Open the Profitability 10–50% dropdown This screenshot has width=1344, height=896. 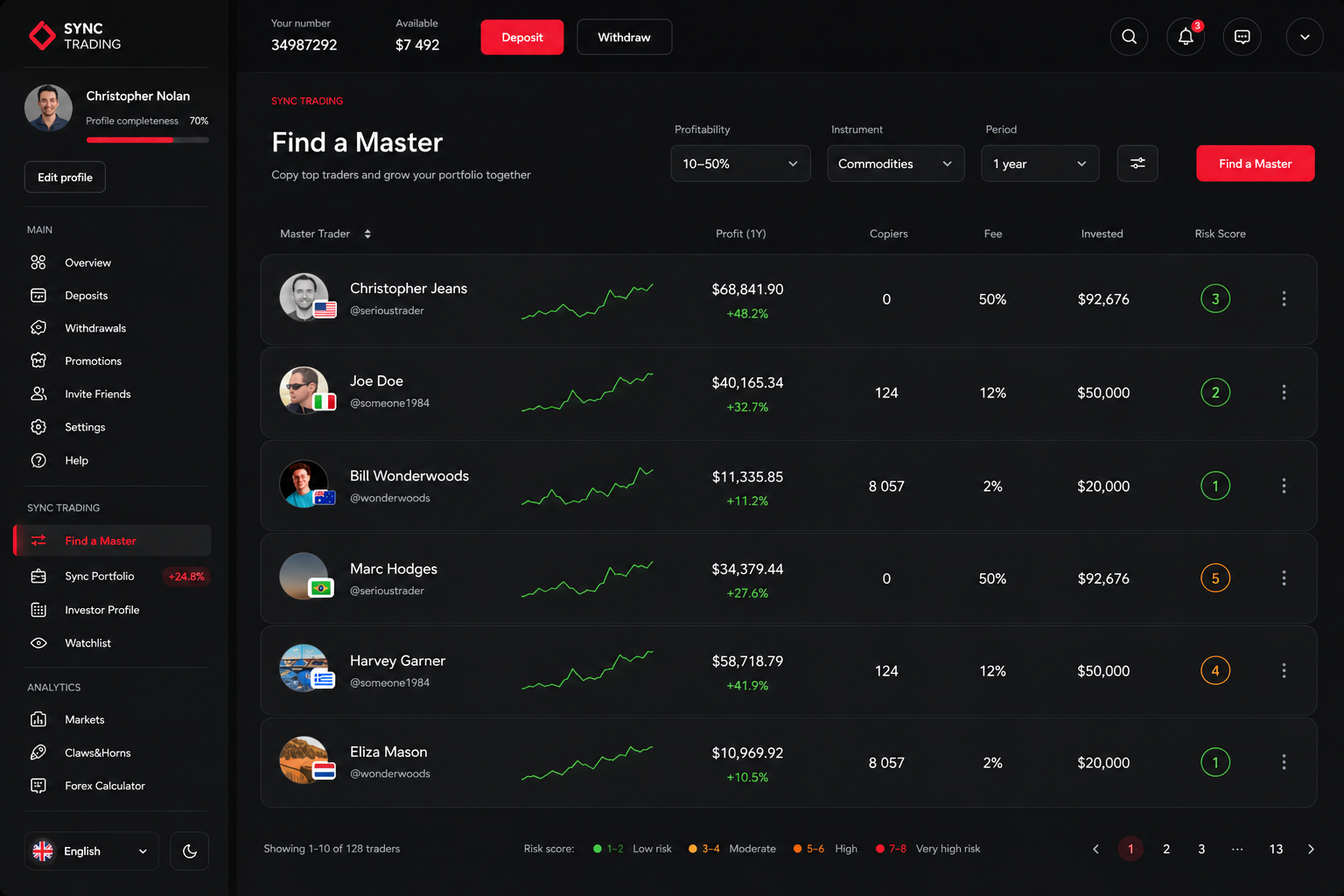pyautogui.click(x=740, y=164)
